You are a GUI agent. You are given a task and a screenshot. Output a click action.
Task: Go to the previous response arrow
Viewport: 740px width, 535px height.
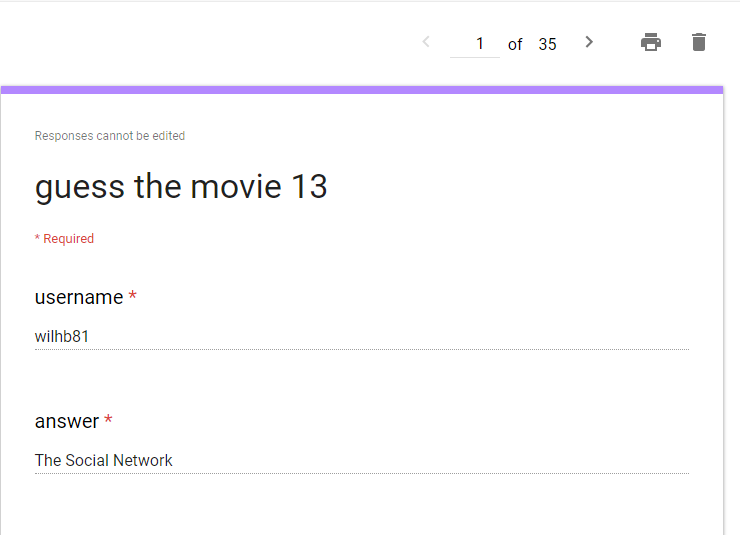click(426, 42)
